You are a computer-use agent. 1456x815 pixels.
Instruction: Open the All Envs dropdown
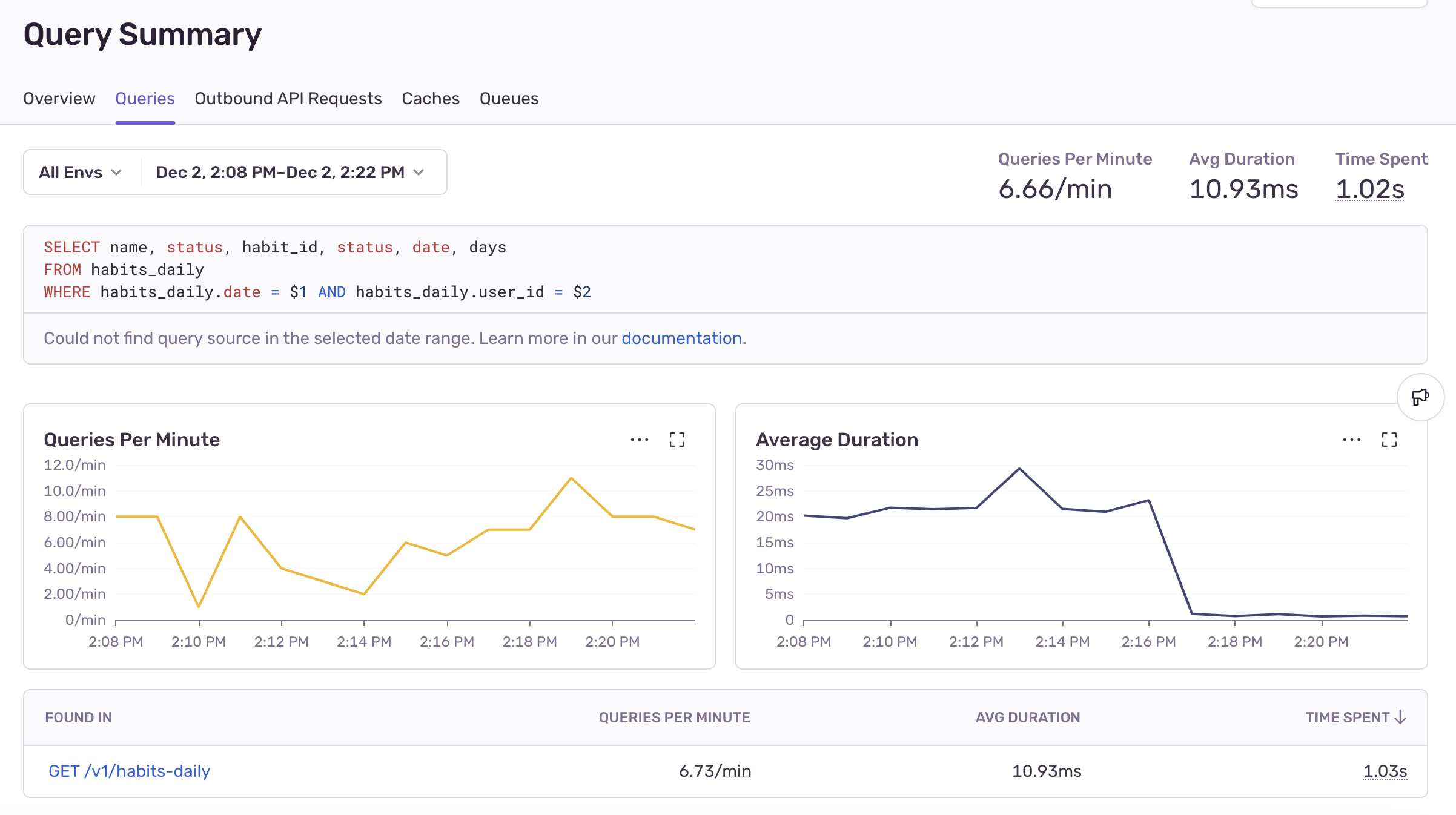[x=81, y=173]
